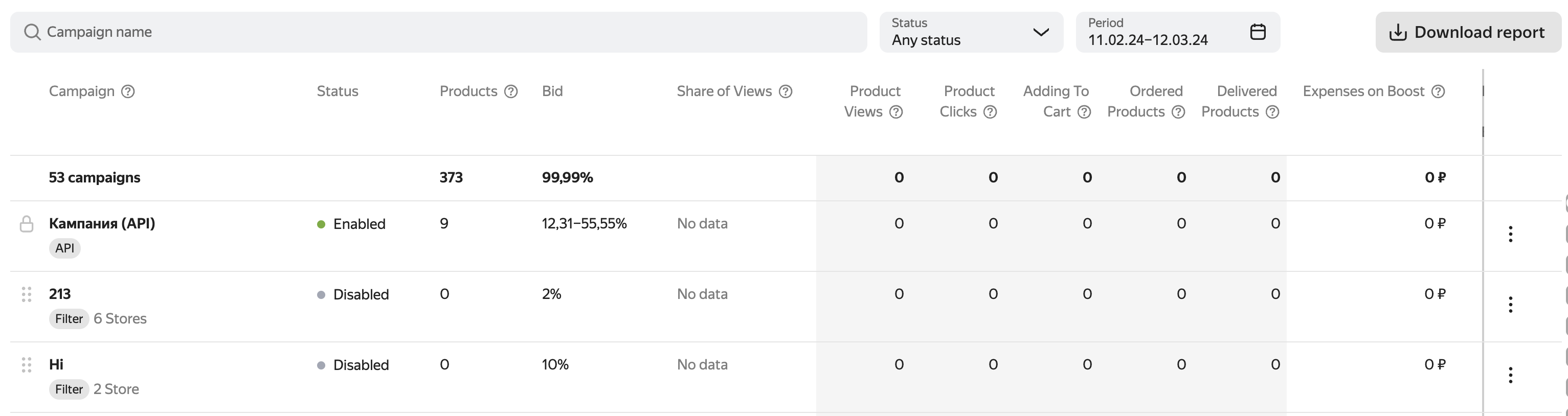Click the Ordered Products help icon
Screen dimensions: 1568x416
[1178, 112]
